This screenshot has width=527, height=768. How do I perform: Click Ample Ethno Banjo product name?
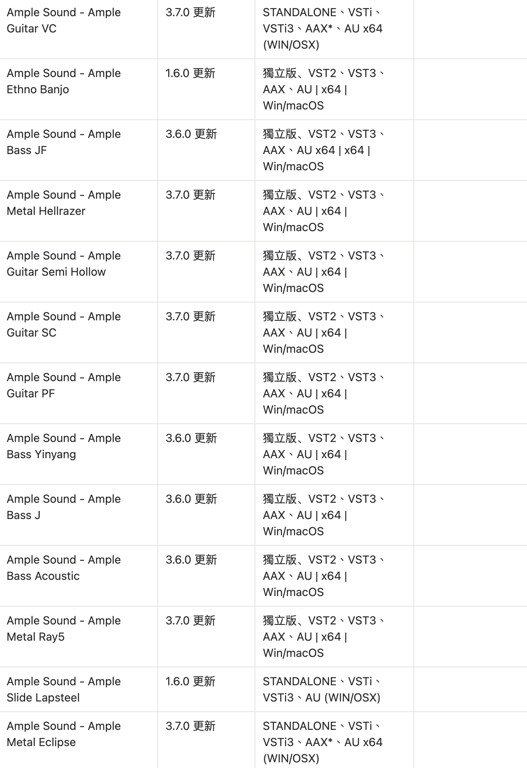click(64, 81)
